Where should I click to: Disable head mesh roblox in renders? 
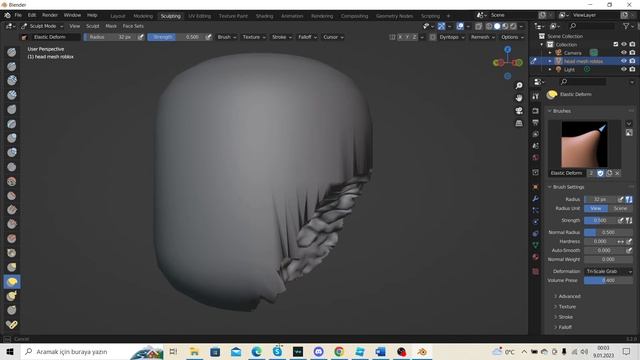(632, 61)
